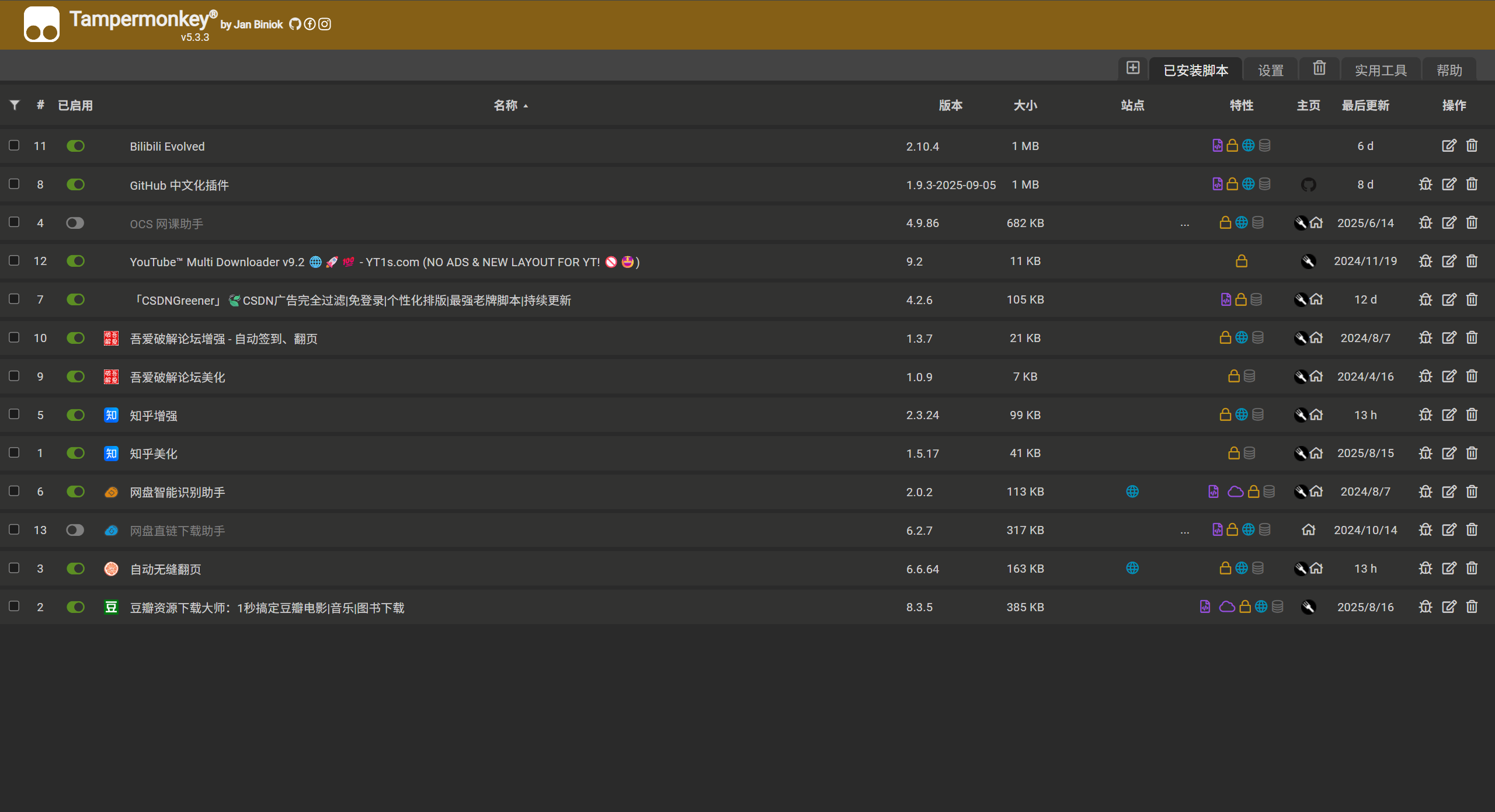This screenshot has height=812, width=1495.
Task: Open the 实用工具 tab
Action: [1381, 71]
